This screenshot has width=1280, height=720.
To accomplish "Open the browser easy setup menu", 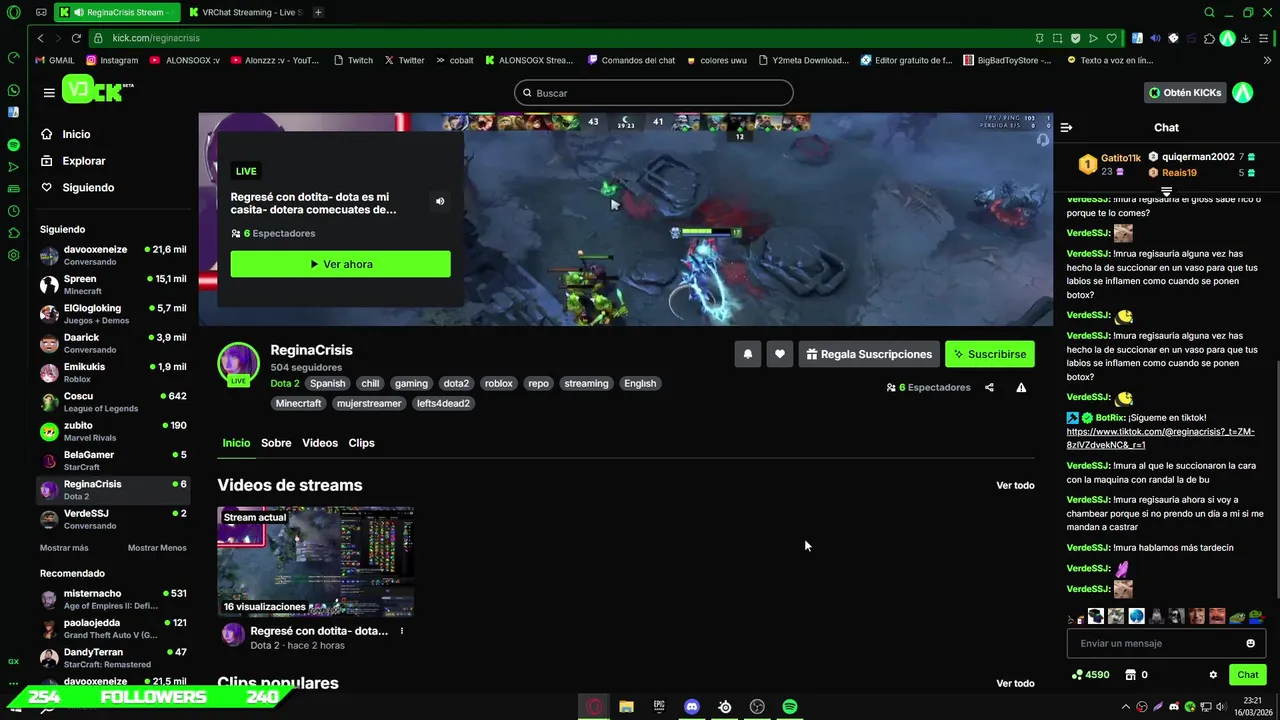I will pos(1263,38).
